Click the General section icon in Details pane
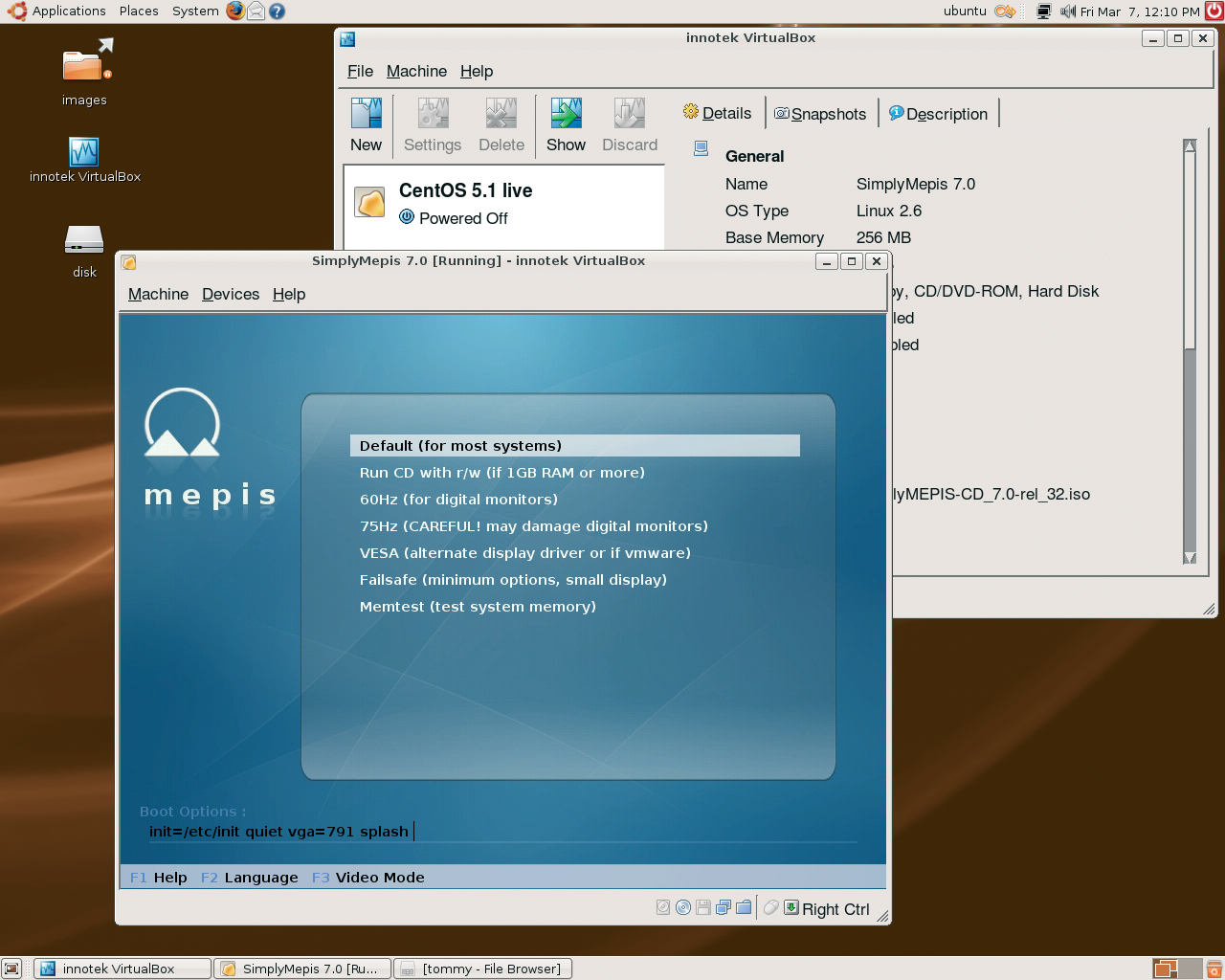The width and height of the screenshot is (1225, 980). pyautogui.click(x=702, y=148)
